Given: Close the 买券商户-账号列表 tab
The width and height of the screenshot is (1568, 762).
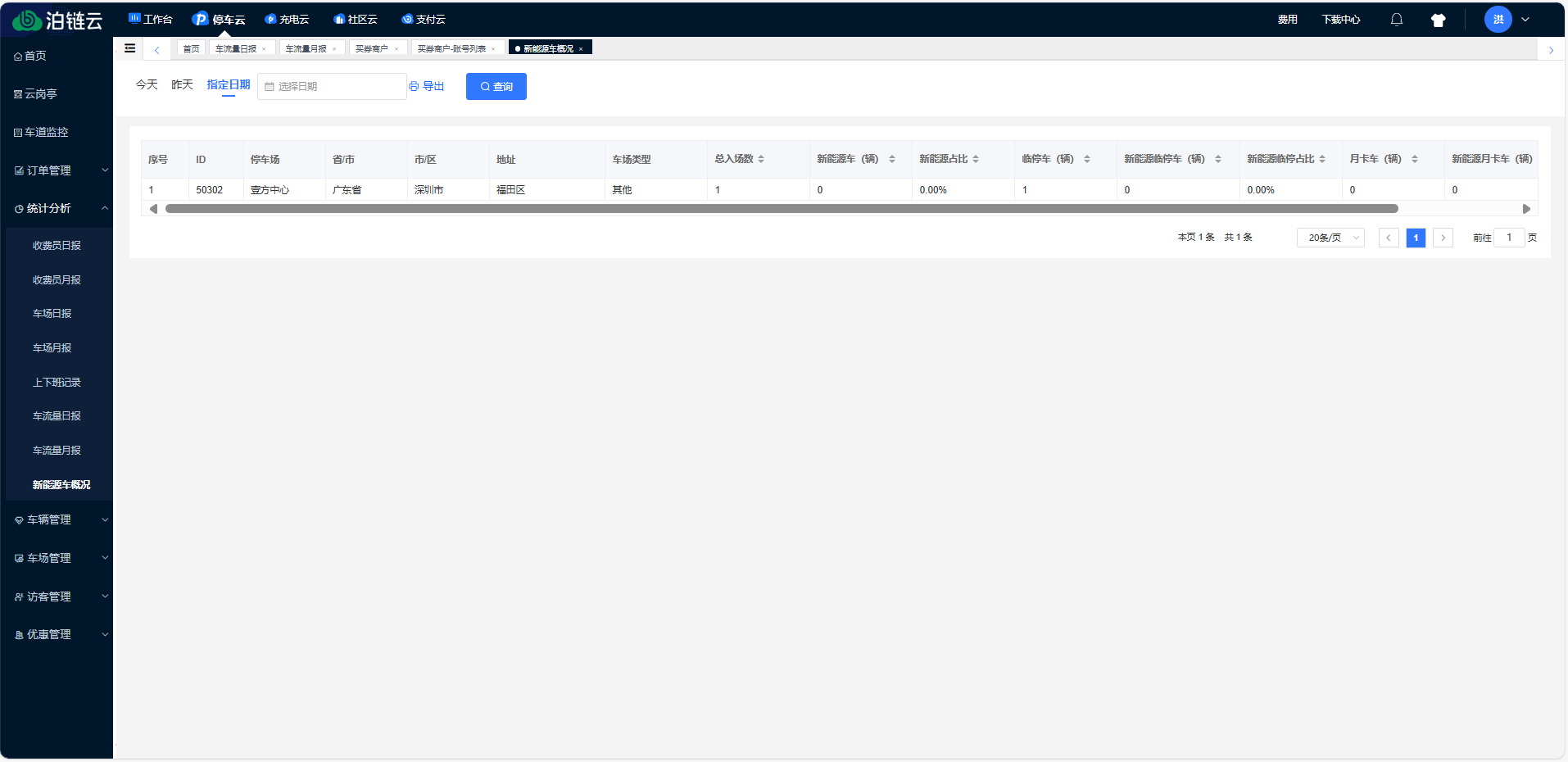Looking at the screenshot, I should pos(493,49).
